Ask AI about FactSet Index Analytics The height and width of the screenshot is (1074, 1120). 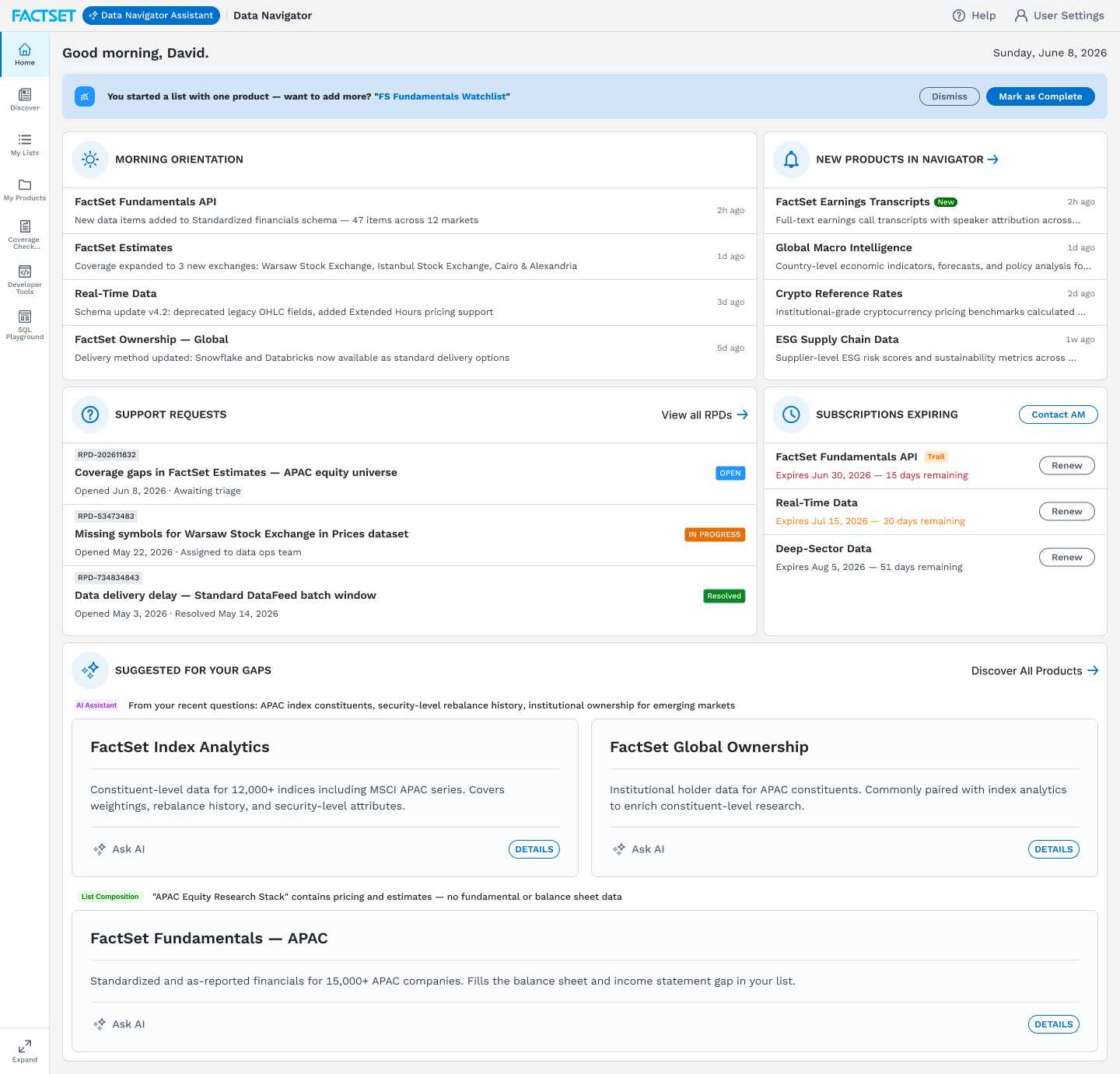119,849
